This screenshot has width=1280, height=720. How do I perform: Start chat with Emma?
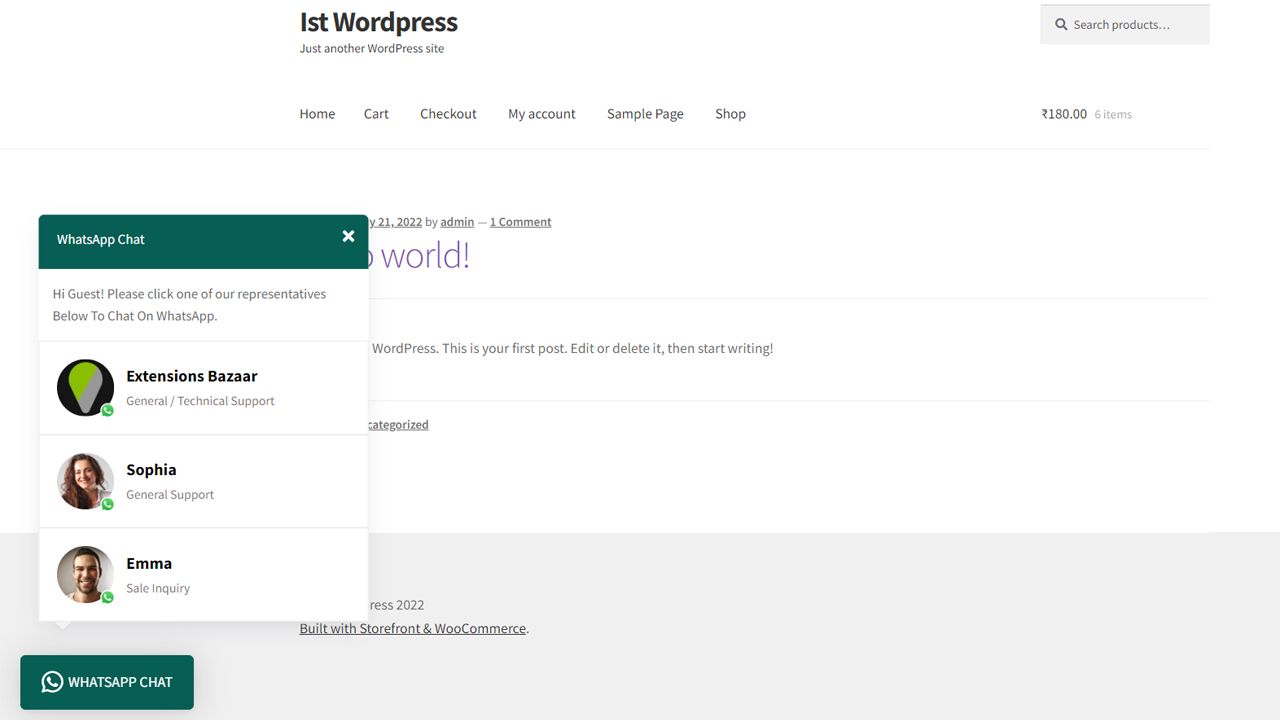[x=203, y=574]
